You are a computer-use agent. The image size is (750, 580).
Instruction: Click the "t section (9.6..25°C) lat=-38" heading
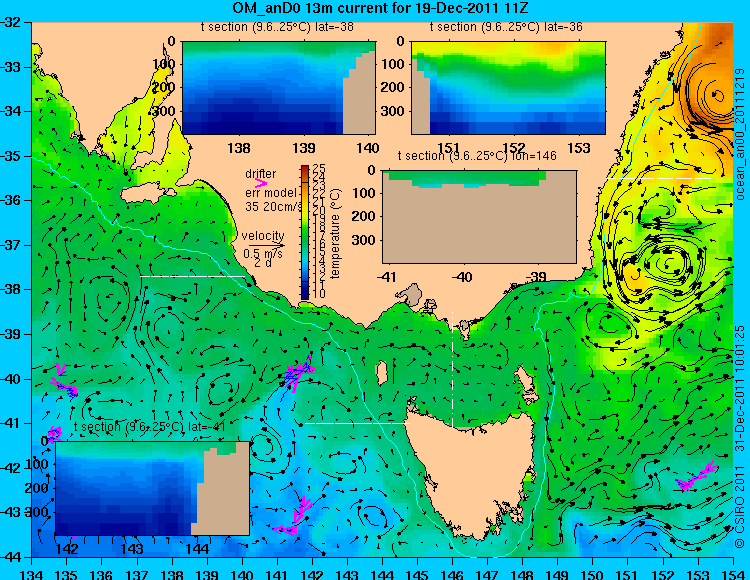(277, 27)
